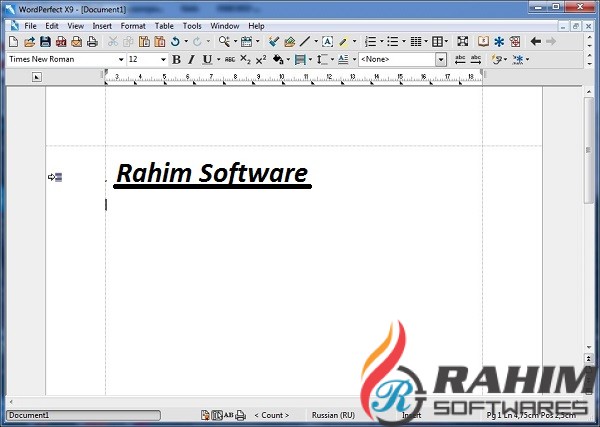Viewport: 600px width, 427px height.
Task: Open the Help menu
Action: click(256, 26)
